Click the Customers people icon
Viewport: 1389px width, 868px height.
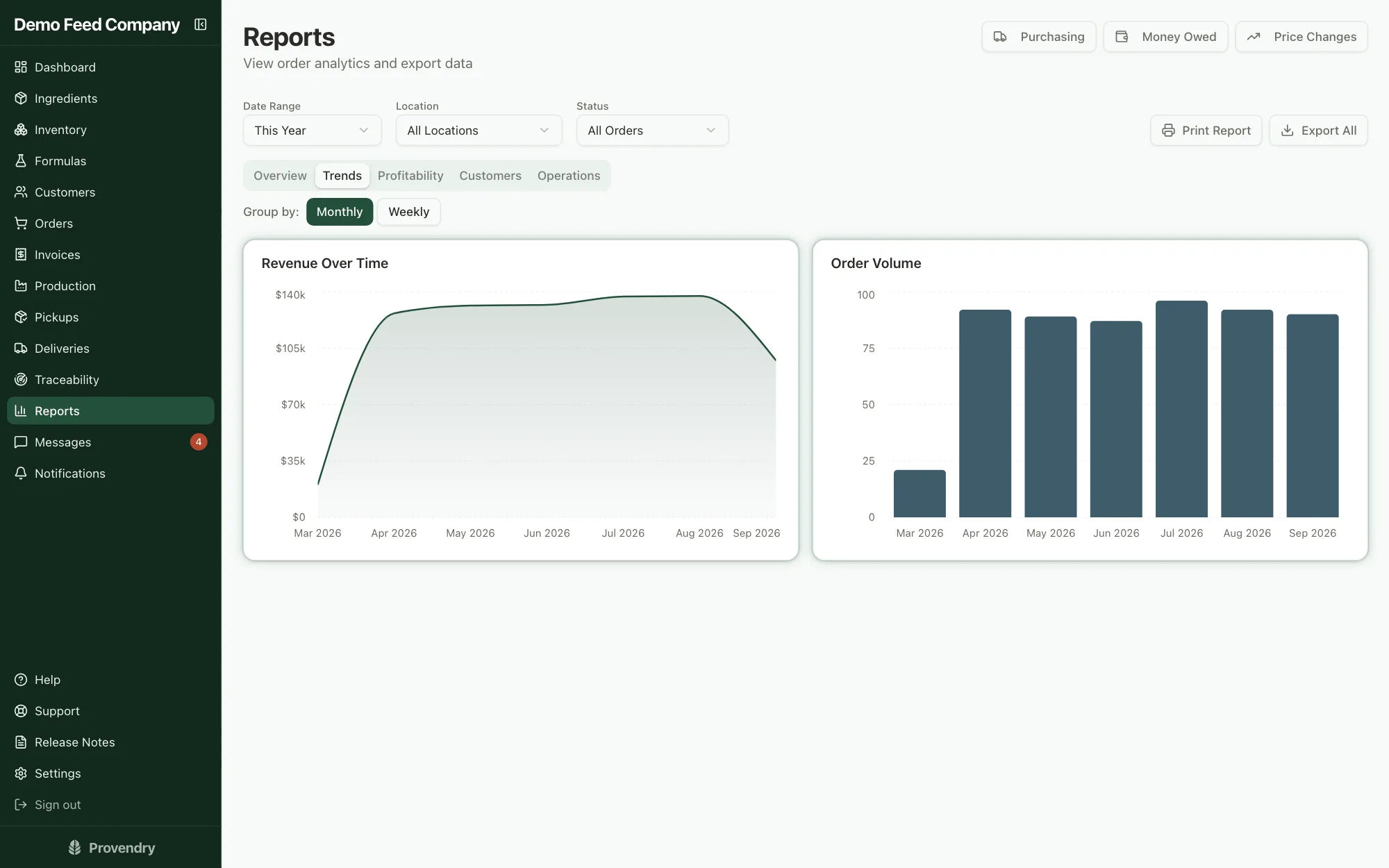pos(21,192)
